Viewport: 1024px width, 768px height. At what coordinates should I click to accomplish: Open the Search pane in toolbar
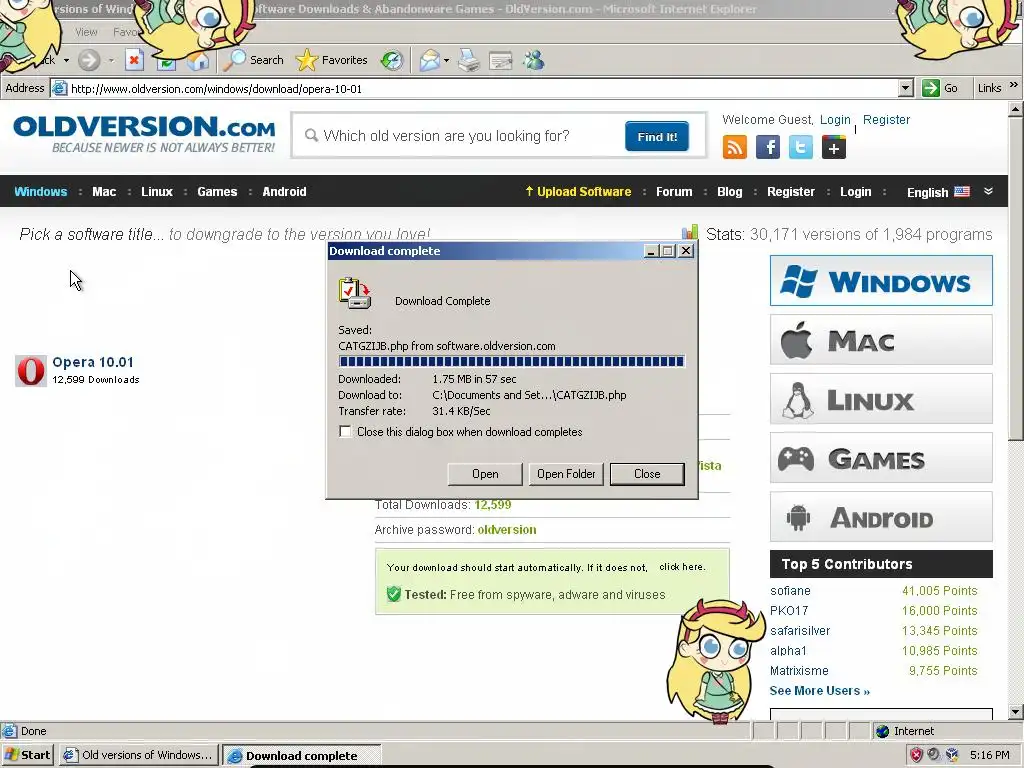254,60
